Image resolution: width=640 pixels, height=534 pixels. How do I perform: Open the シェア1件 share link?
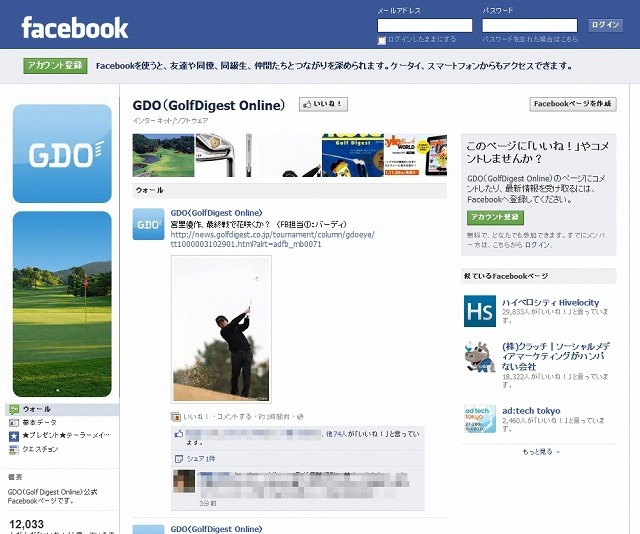(x=201, y=459)
